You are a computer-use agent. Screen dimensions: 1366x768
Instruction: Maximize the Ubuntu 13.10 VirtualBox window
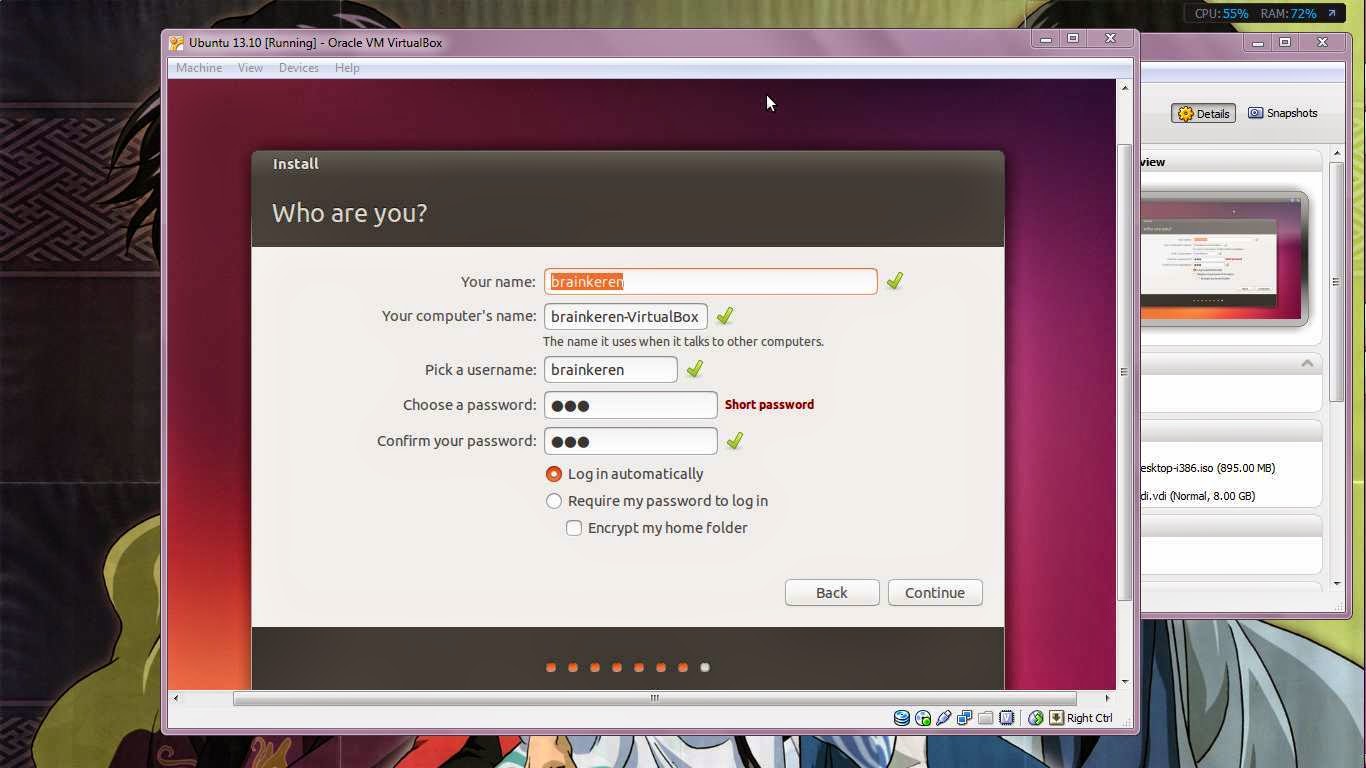[x=1073, y=39]
